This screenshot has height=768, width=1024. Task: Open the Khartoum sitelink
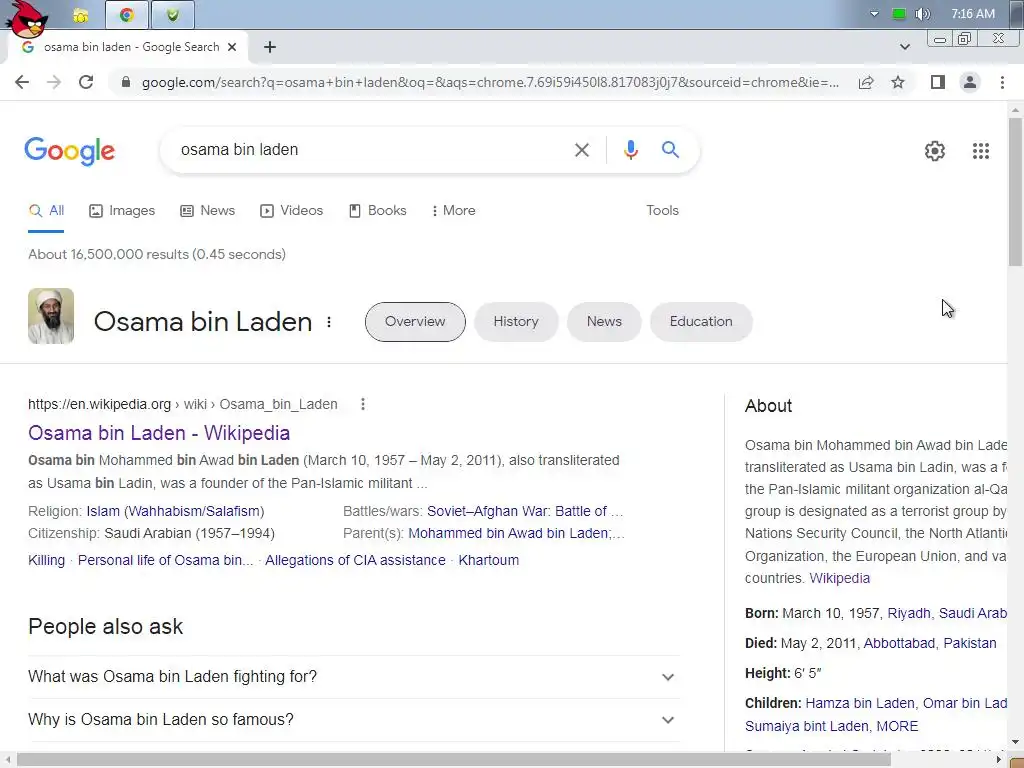488,560
